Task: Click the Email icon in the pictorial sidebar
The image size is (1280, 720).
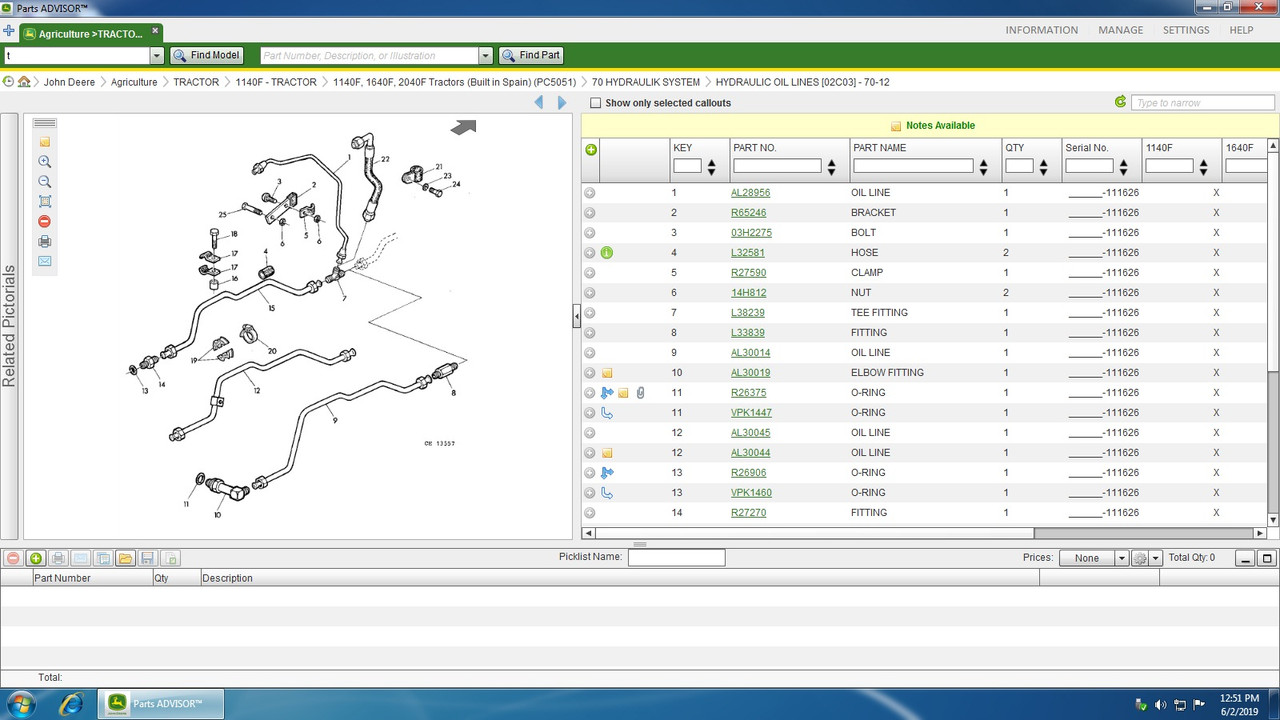Action: 44,261
